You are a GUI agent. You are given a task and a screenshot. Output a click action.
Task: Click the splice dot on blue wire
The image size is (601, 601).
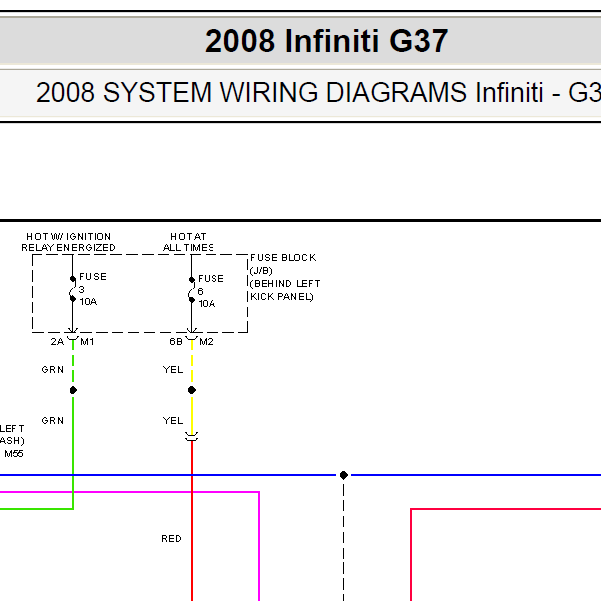pos(344,475)
